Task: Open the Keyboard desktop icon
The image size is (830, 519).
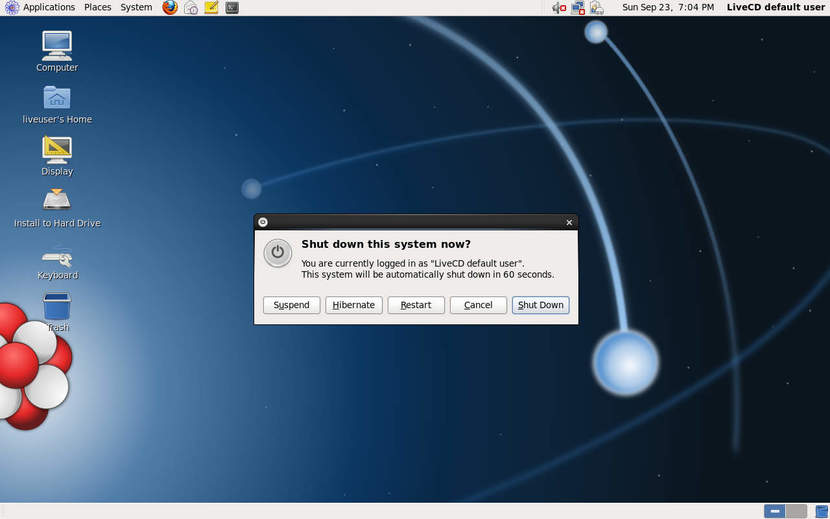Action: [x=57, y=255]
